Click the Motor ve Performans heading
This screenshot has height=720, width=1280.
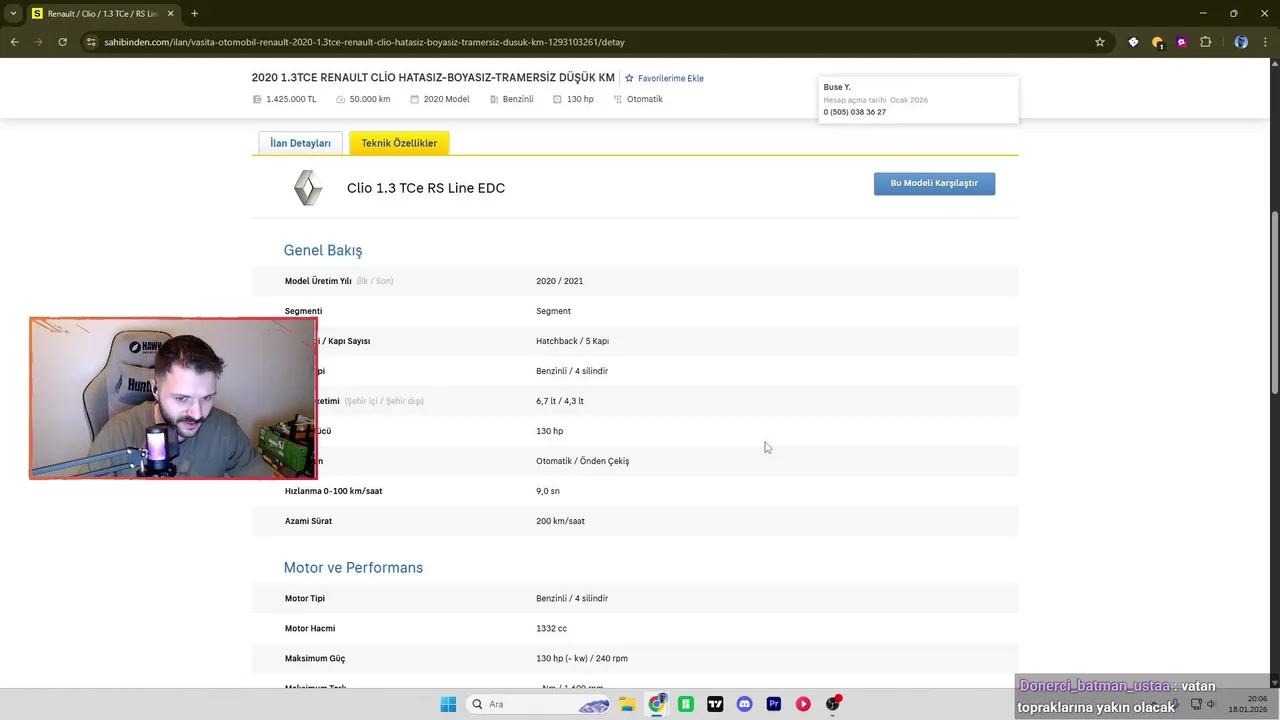pos(353,567)
